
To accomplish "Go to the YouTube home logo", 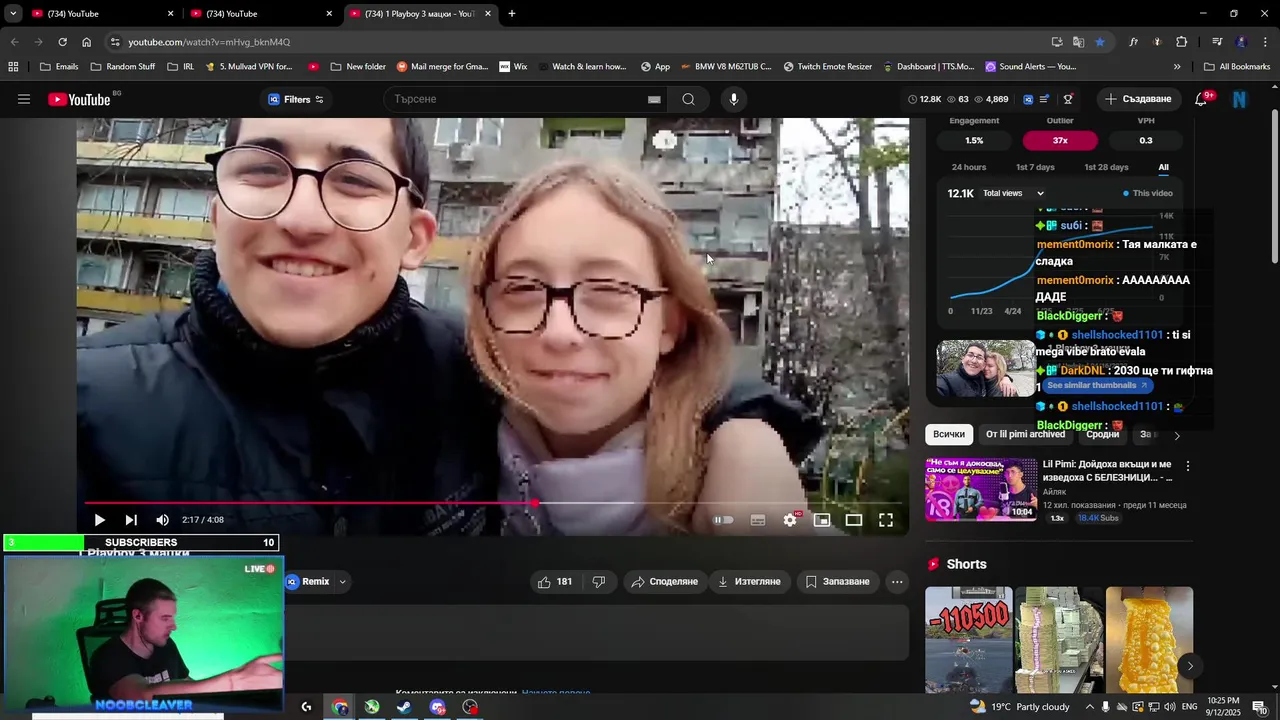I will [79, 99].
